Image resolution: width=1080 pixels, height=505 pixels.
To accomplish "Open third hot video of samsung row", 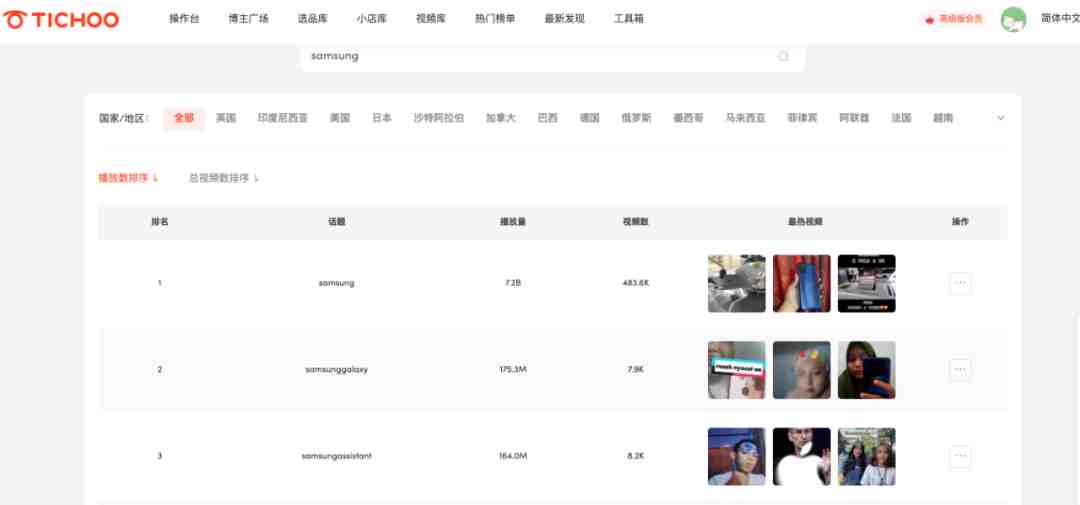I will click(866, 283).
